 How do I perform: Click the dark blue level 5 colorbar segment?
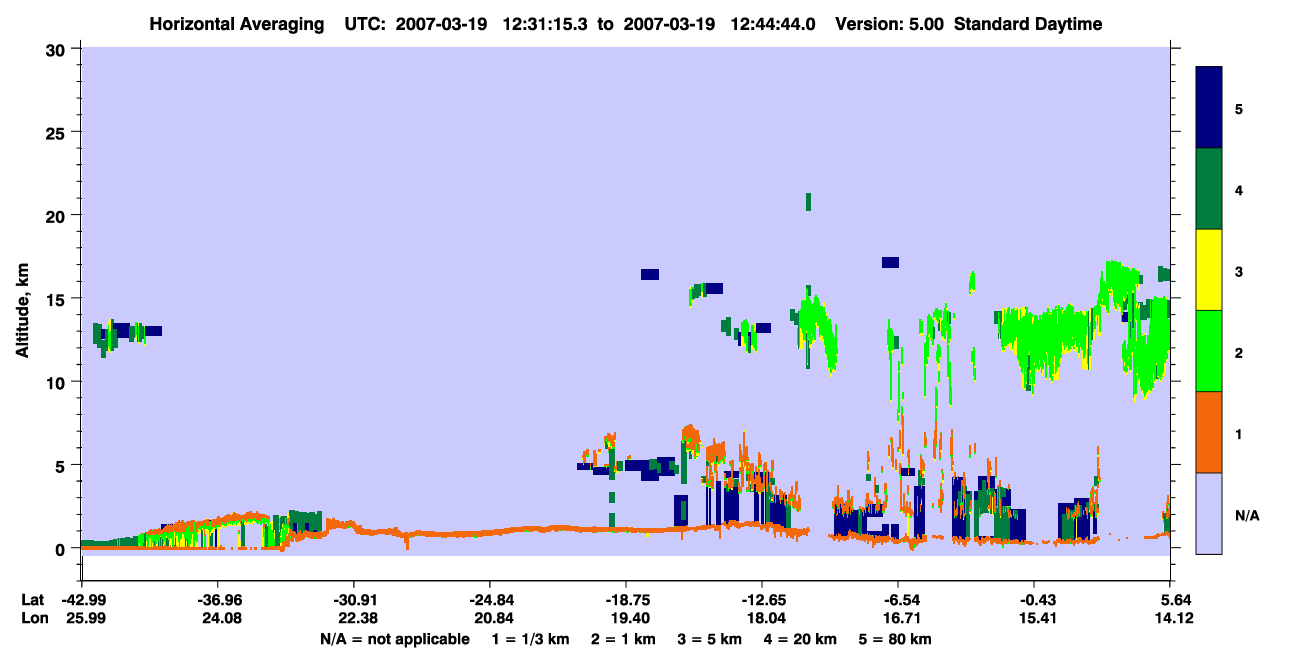pos(1209,107)
